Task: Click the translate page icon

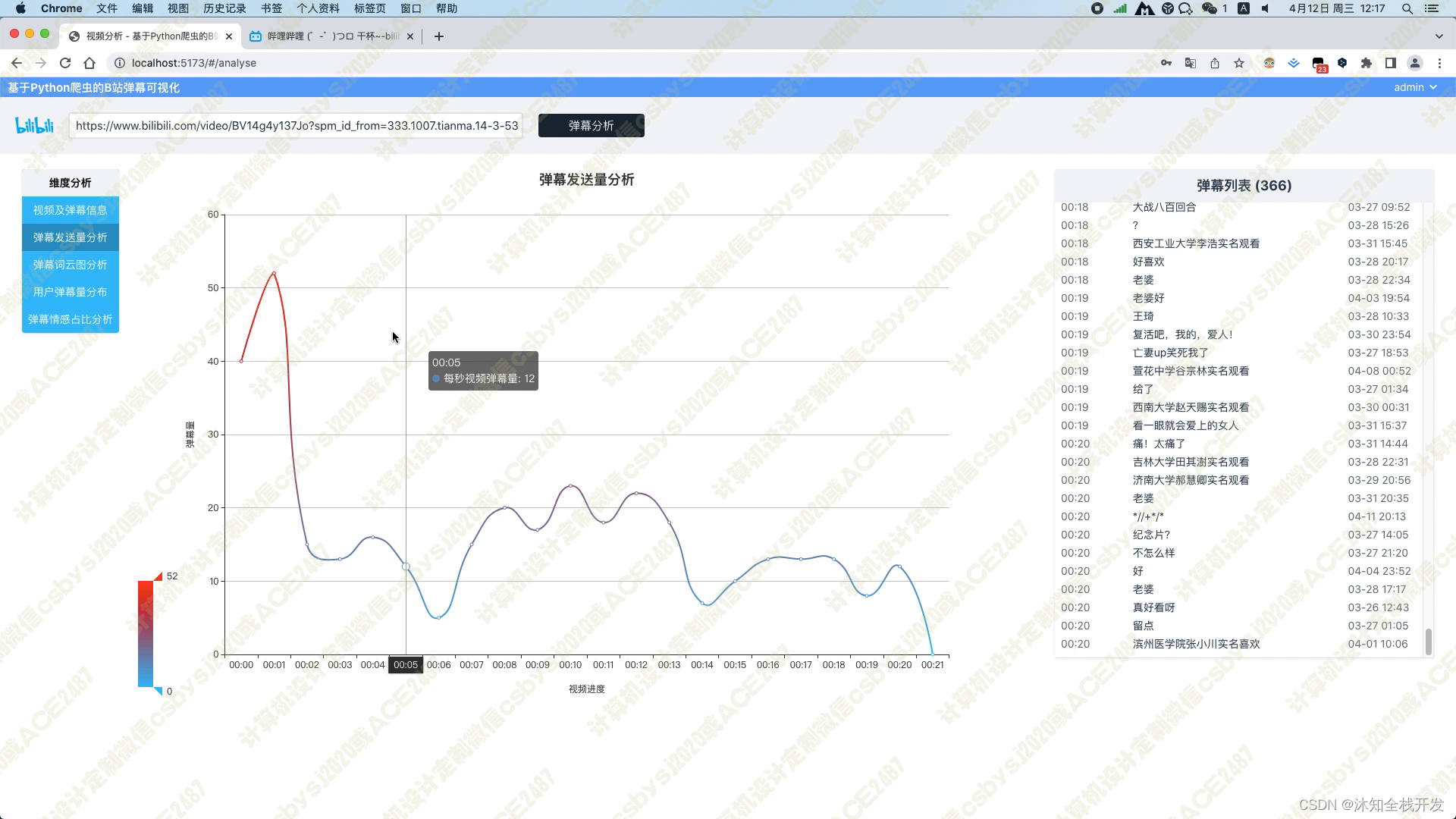Action: 1191,63
